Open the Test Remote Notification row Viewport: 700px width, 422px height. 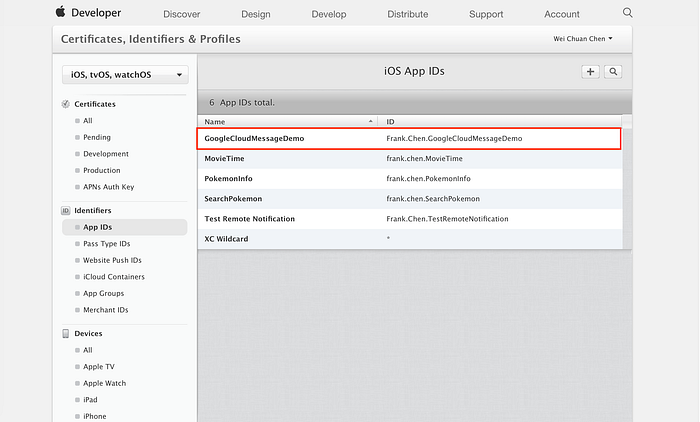410,219
